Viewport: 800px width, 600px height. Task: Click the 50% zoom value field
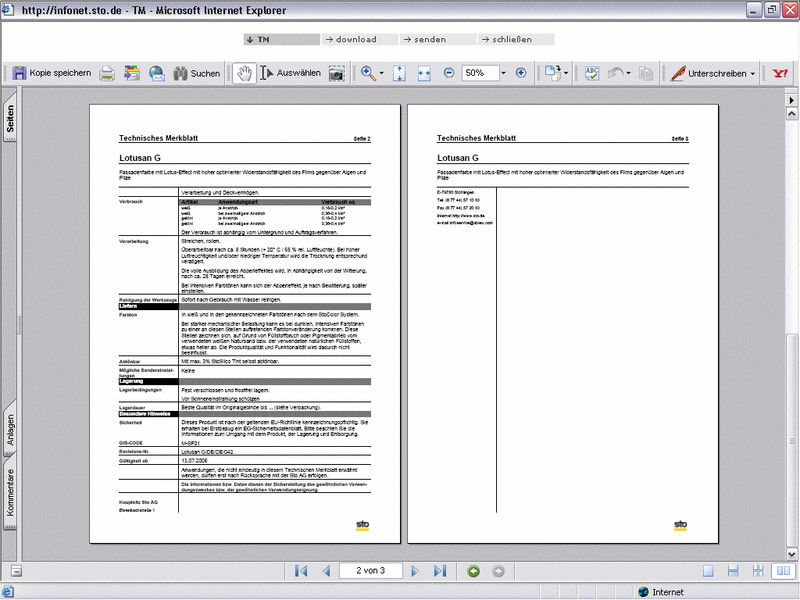pos(480,73)
